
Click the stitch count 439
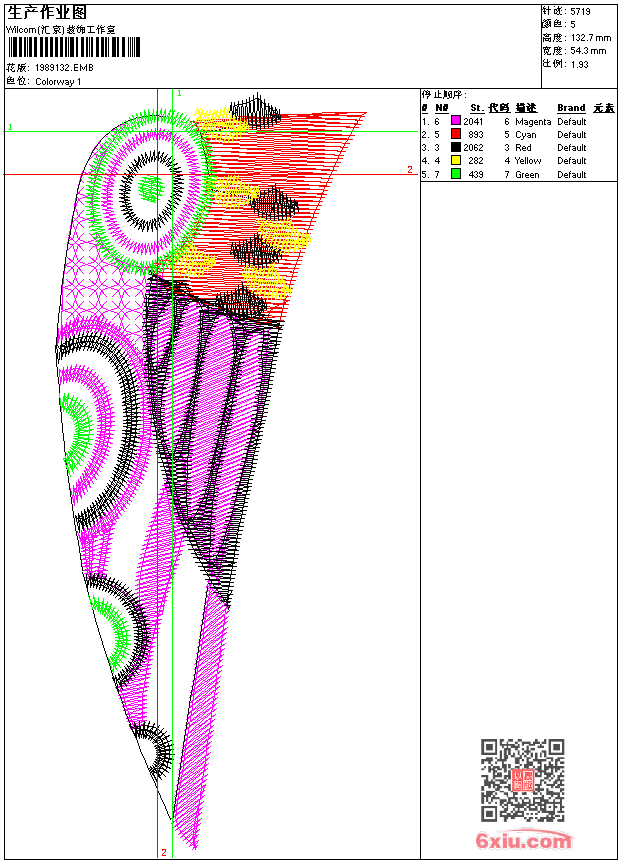click(x=476, y=174)
